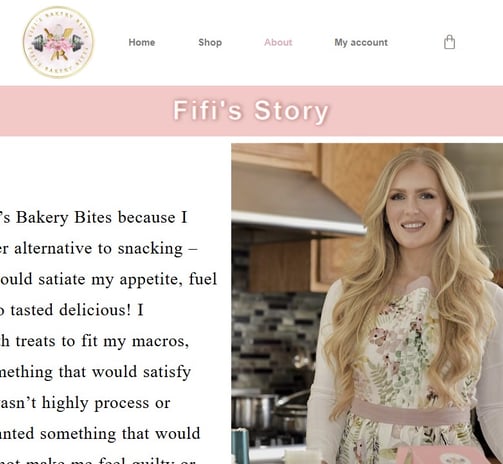
Task: Click the line 'something that would' near bottom
Action: pyautogui.click(x=120, y=434)
